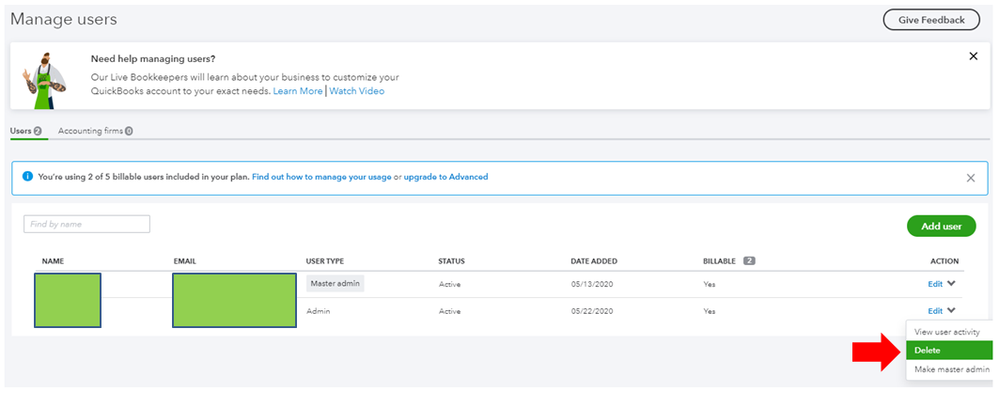Click the Give Feedback button

pyautogui.click(x=931, y=20)
